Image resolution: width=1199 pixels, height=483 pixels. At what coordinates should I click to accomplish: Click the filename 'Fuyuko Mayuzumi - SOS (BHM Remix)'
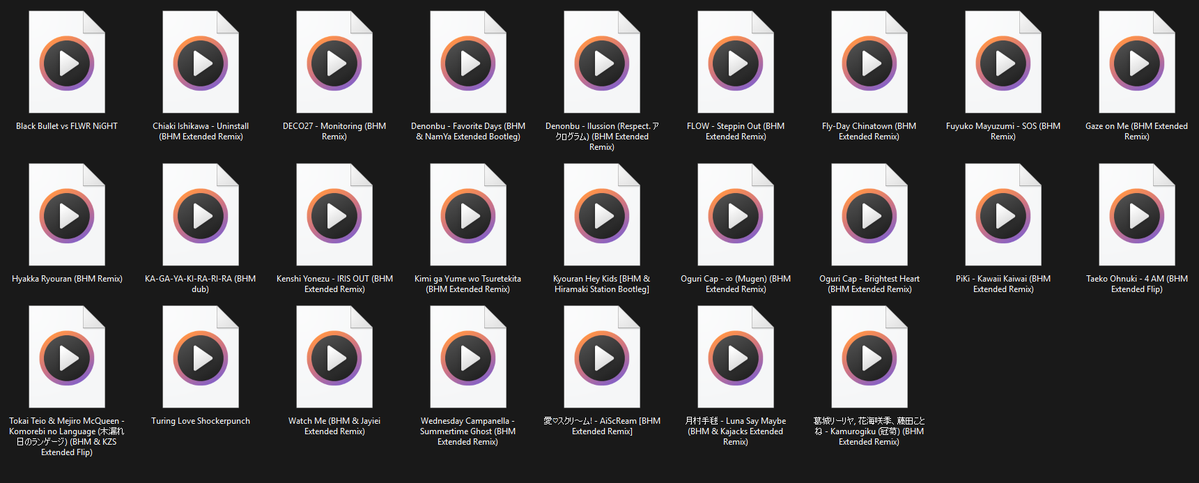(1003, 131)
